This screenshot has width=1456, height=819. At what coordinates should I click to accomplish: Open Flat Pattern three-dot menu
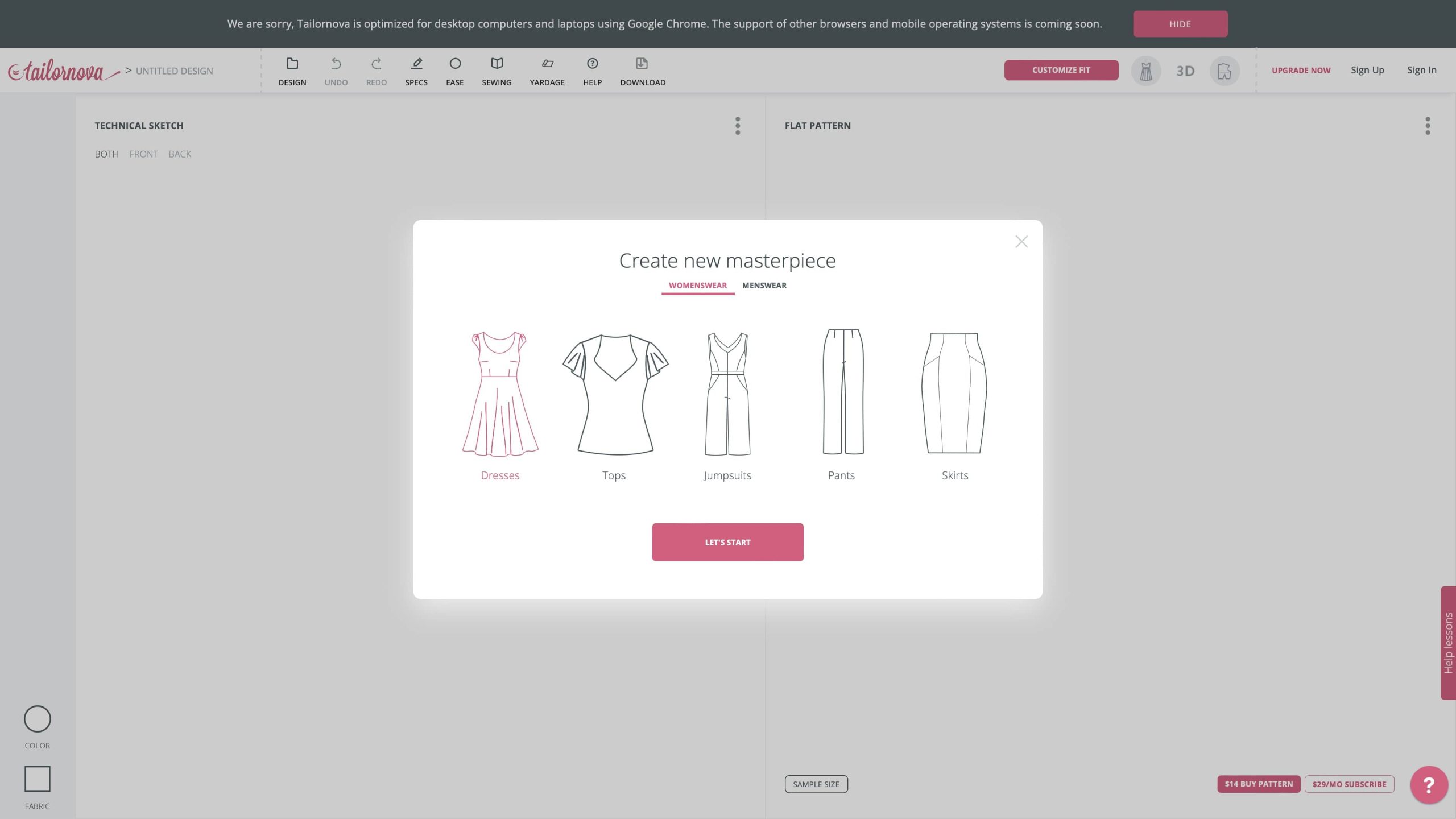click(x=1428, y=126)
